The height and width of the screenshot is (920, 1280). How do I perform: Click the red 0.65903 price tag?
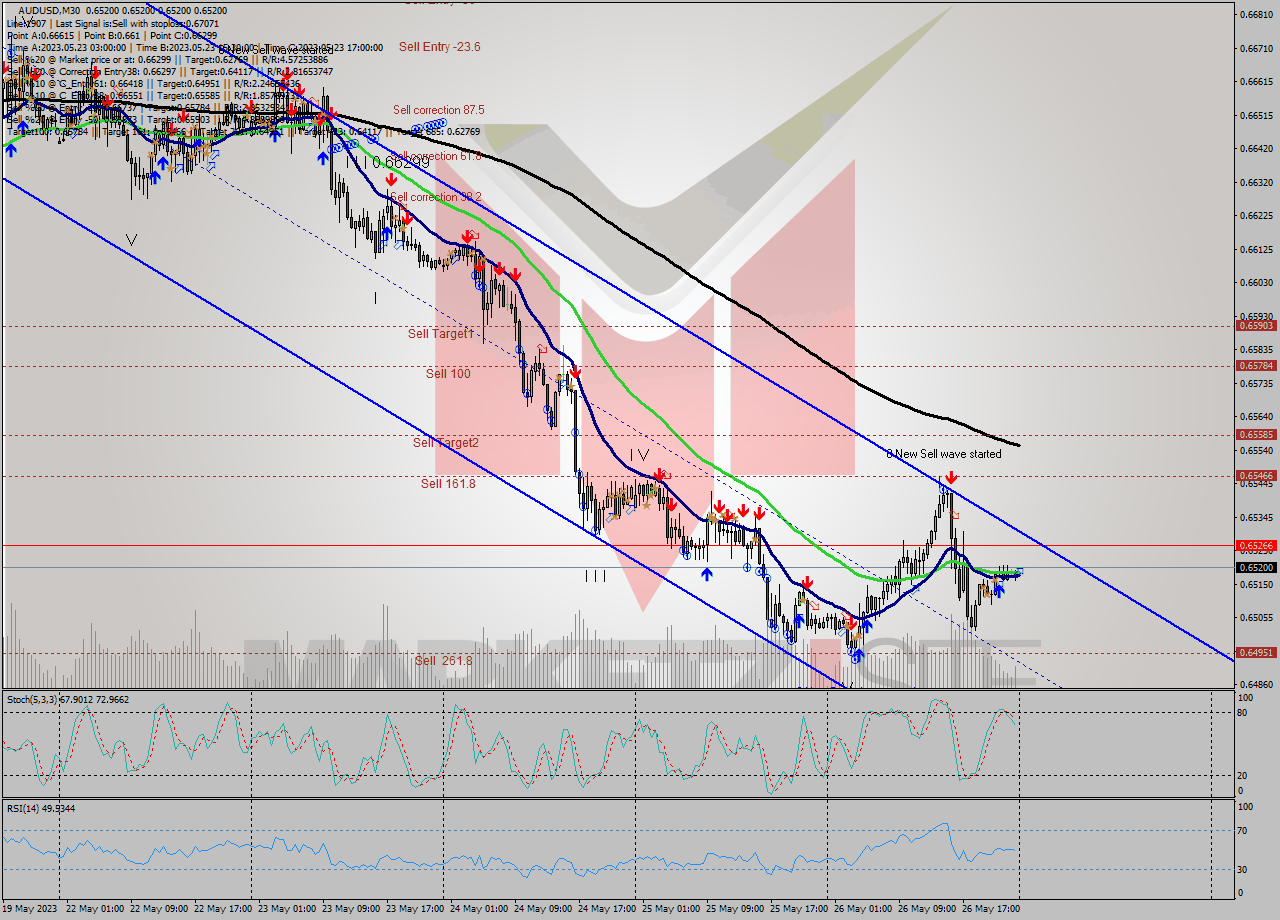point(1256,326)
